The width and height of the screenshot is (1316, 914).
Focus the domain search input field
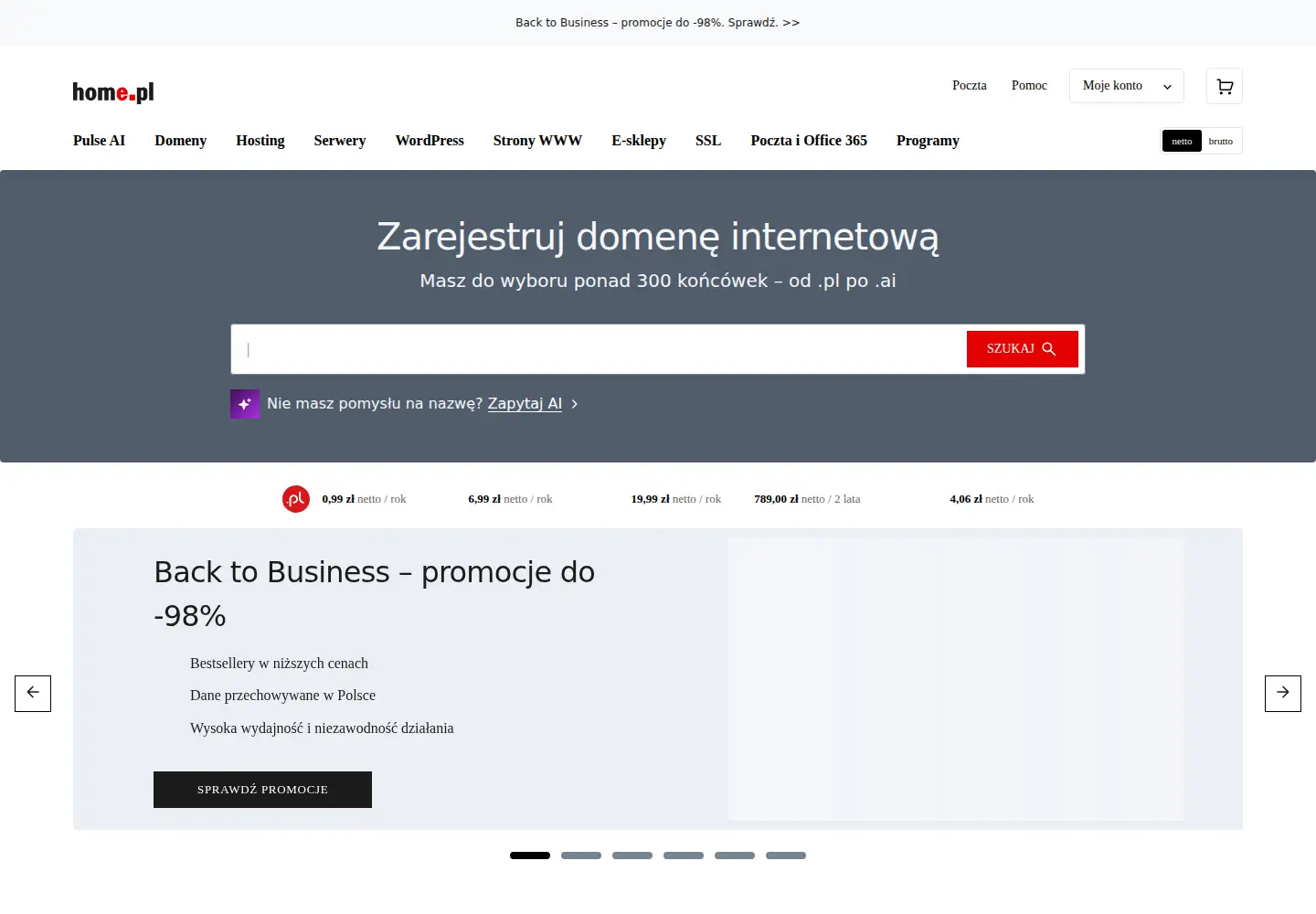(x=599, y=349)
